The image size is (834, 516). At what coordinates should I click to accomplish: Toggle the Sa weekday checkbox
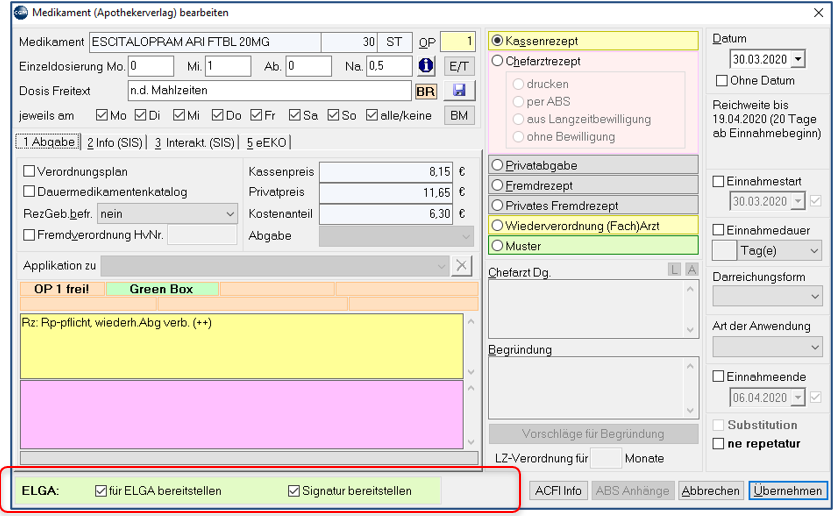(x=295, y=115)
